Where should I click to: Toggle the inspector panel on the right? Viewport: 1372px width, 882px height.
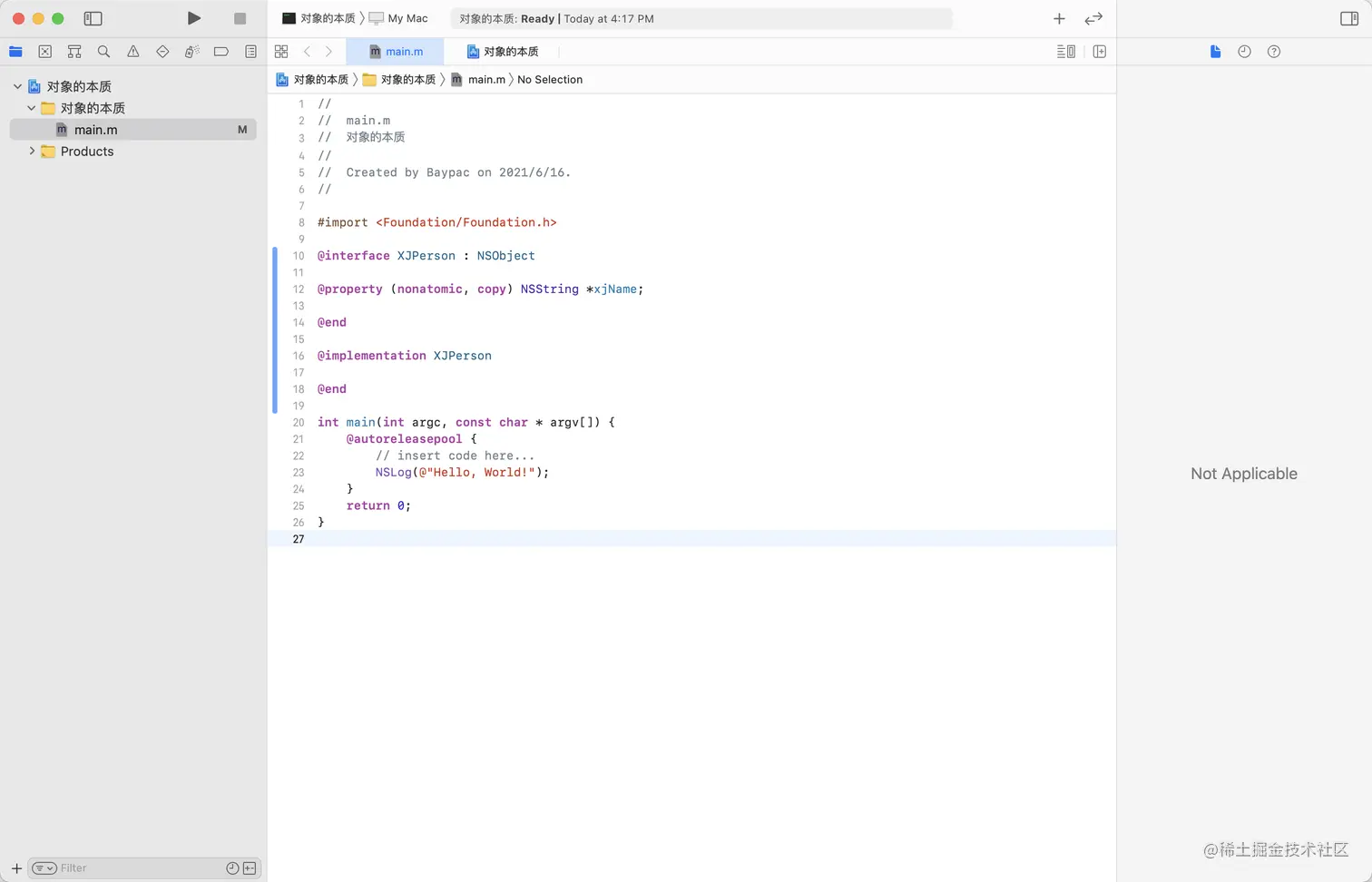pyautogui.click(x=1349, y=18)
